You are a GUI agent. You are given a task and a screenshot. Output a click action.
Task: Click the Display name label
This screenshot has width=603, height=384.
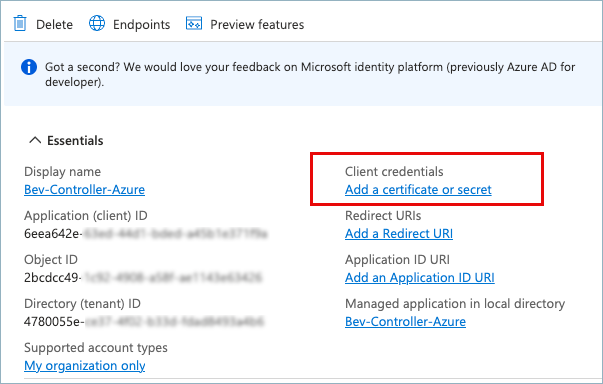pyautogui.click(x=62, y=171)
